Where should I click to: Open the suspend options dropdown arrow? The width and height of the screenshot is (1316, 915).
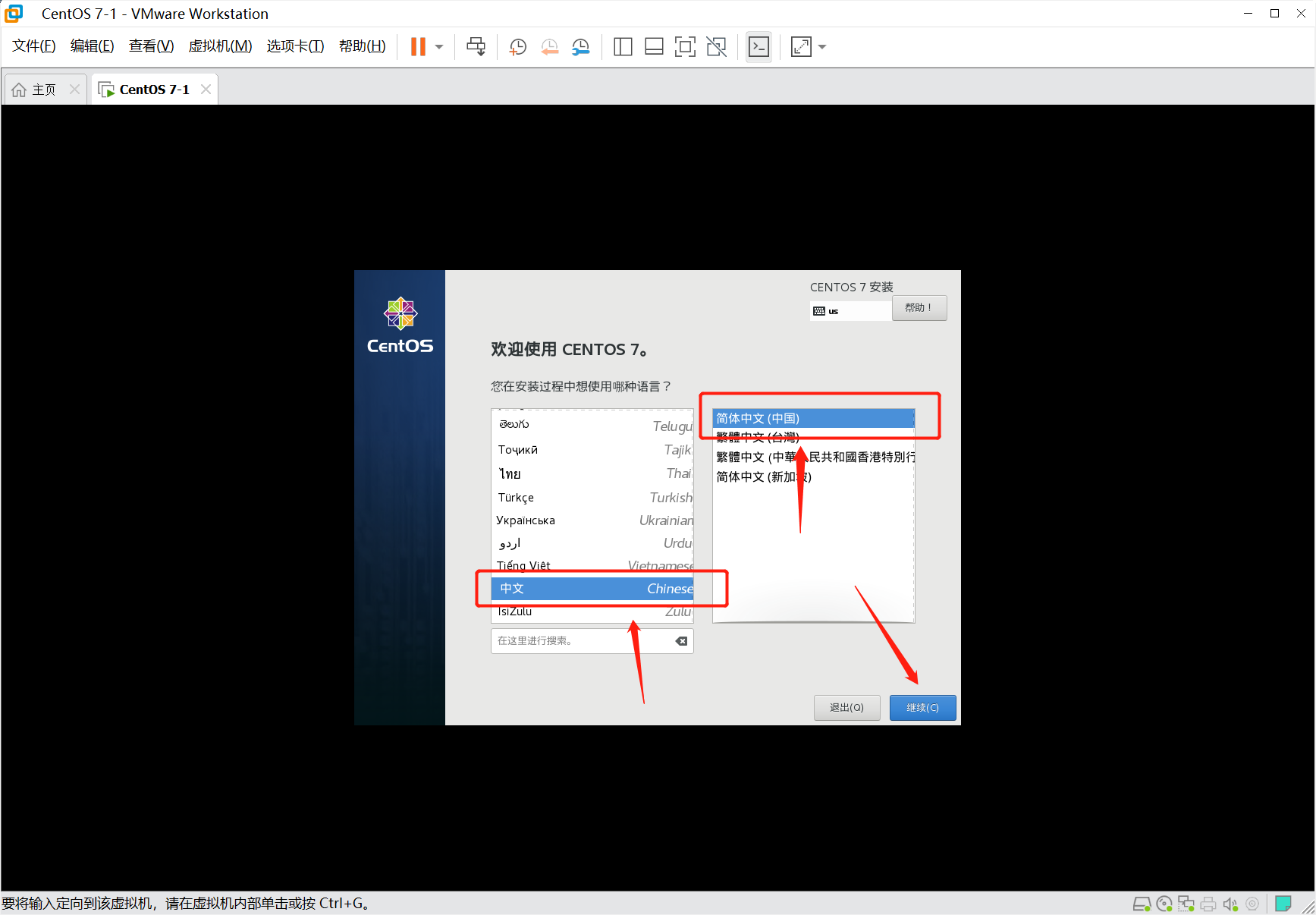tap(438, 46)
